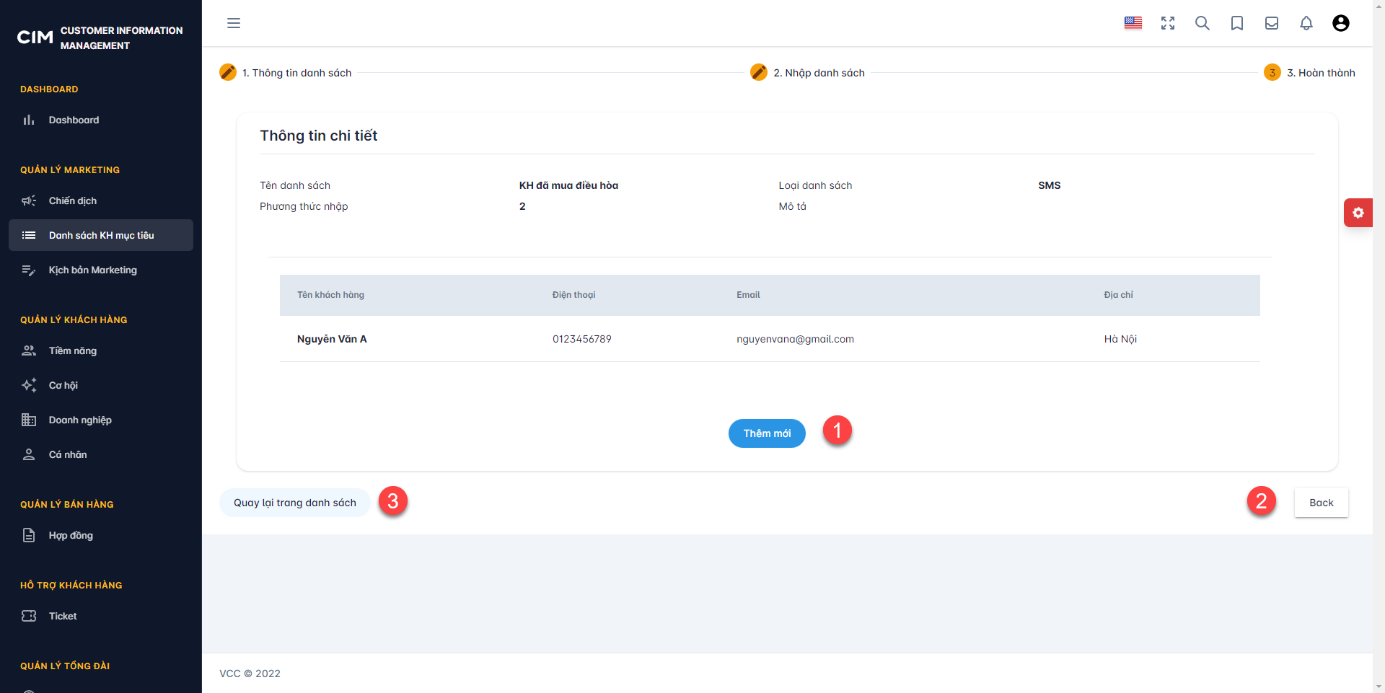Viewport: 1385px width, 693px height.
Task: Click address cell Hà Nội
Action: pos(1120,339)
